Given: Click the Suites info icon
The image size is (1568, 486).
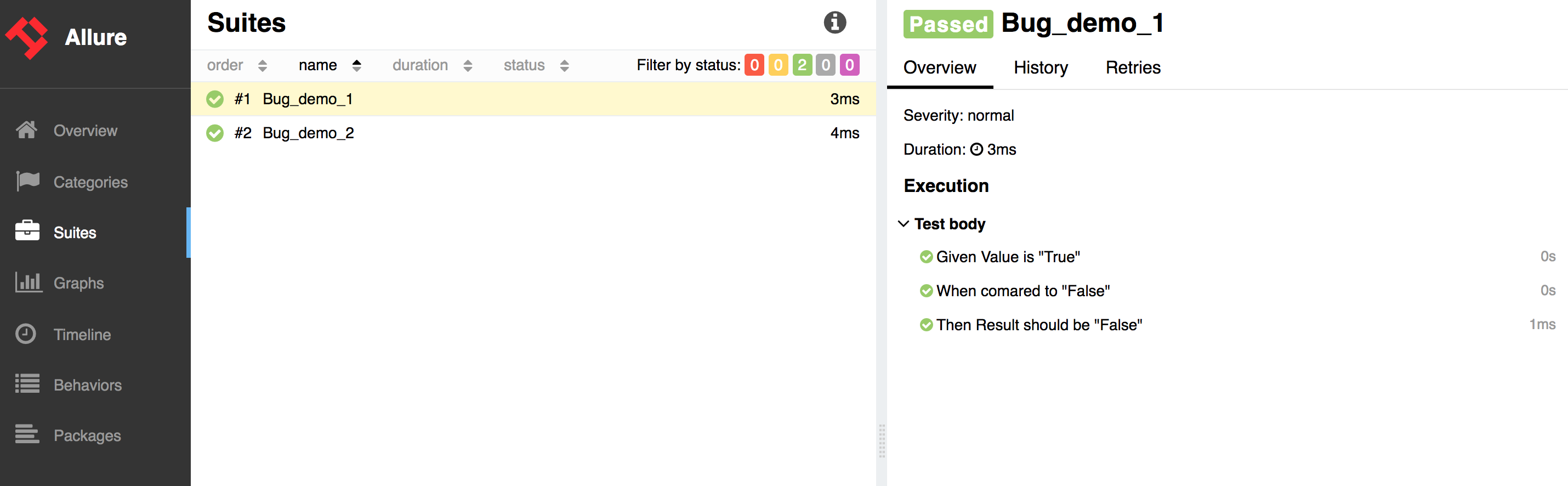Looking at the screenshot, I should (834, 23).
